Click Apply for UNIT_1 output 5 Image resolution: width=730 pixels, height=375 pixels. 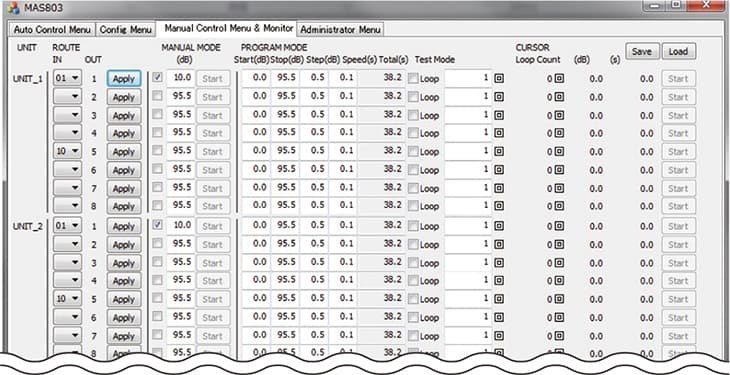[124, 152]
